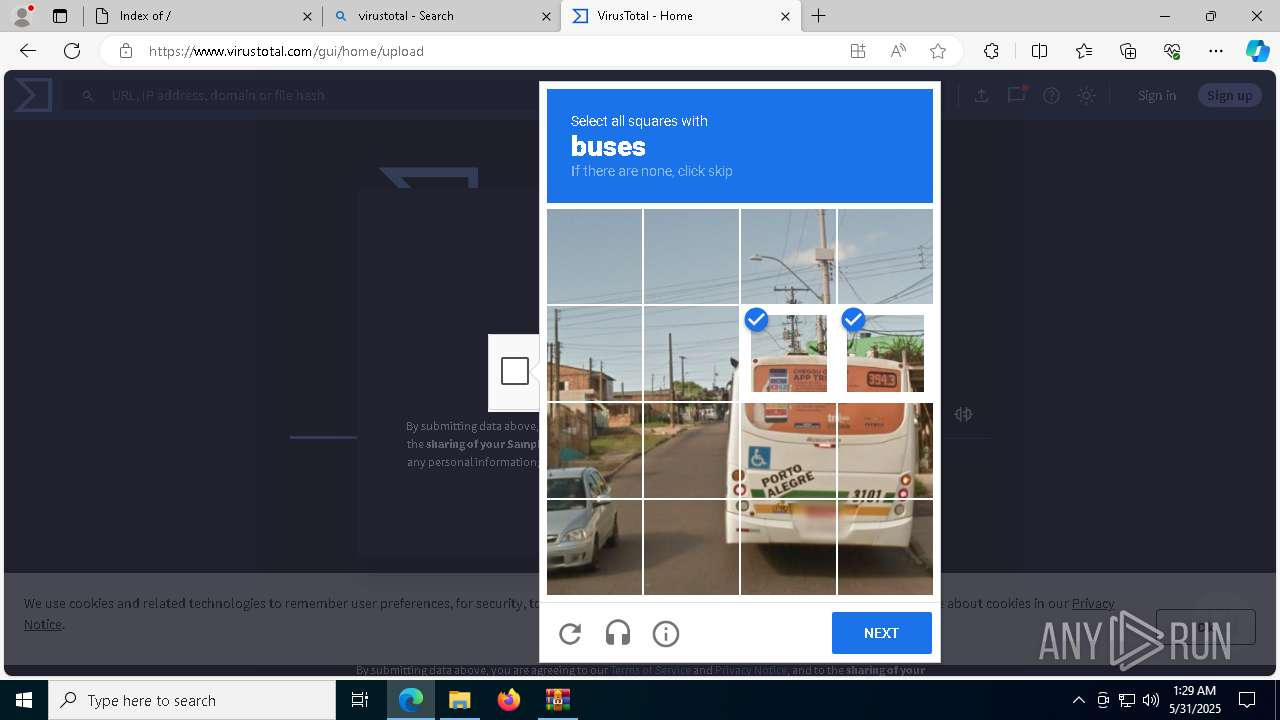The height and width of the screenshot is (720, 1280).
Task: Deselect the checked bus tile with 'APP' sign
Action: pyautogui.click(x=788, y=353)
